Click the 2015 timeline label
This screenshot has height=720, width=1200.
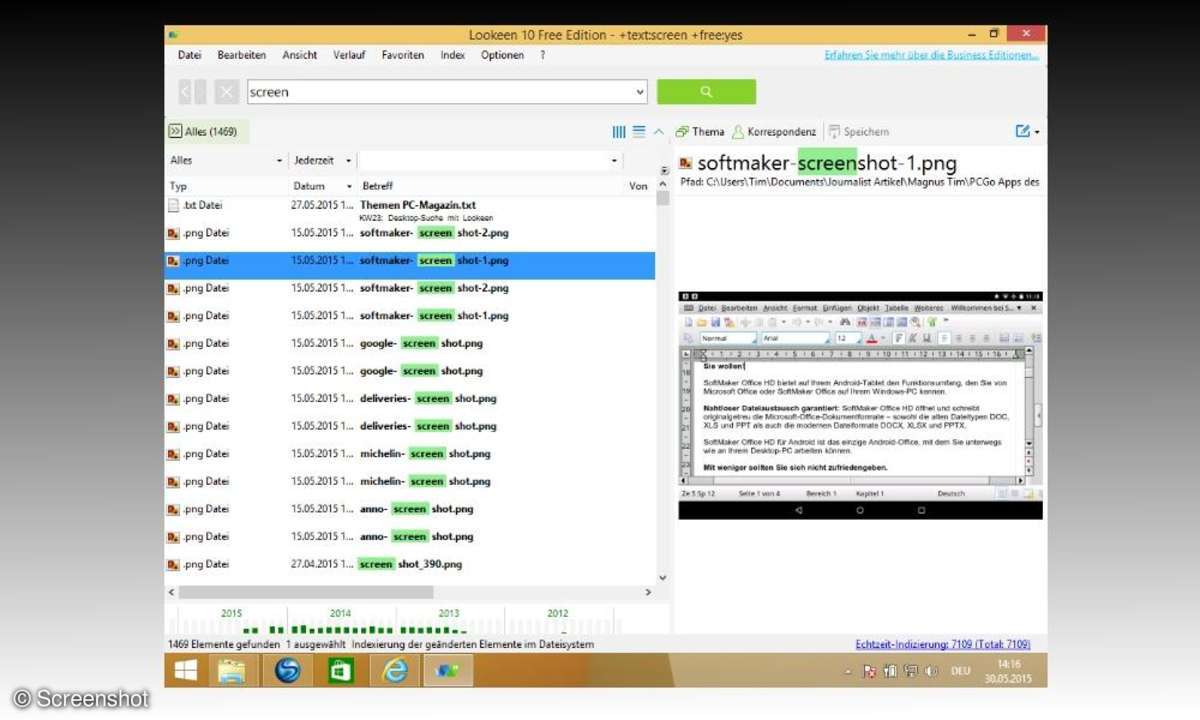pyautogui.click(x=232, y=613)
